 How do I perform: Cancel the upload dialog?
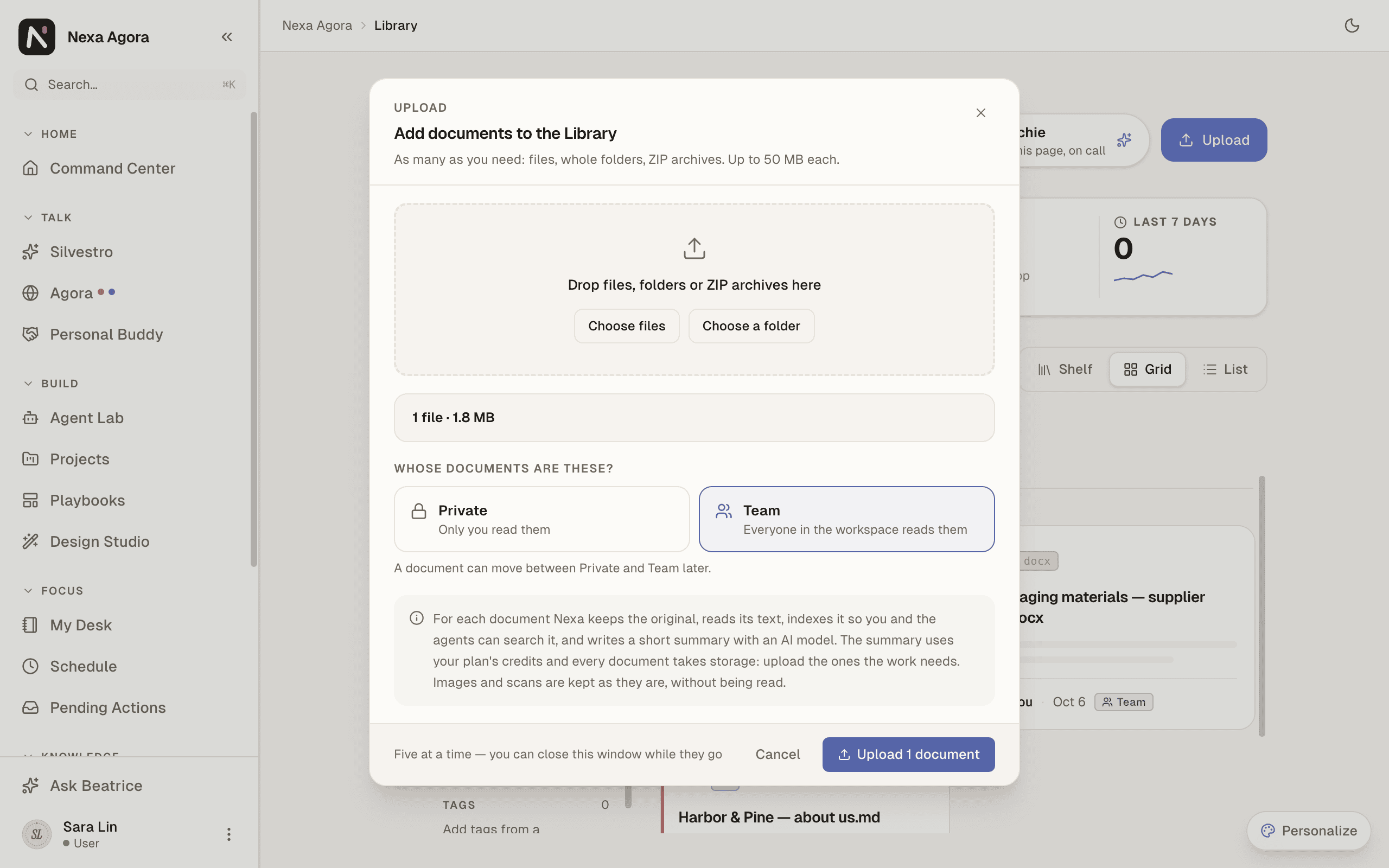click(777, 754)
